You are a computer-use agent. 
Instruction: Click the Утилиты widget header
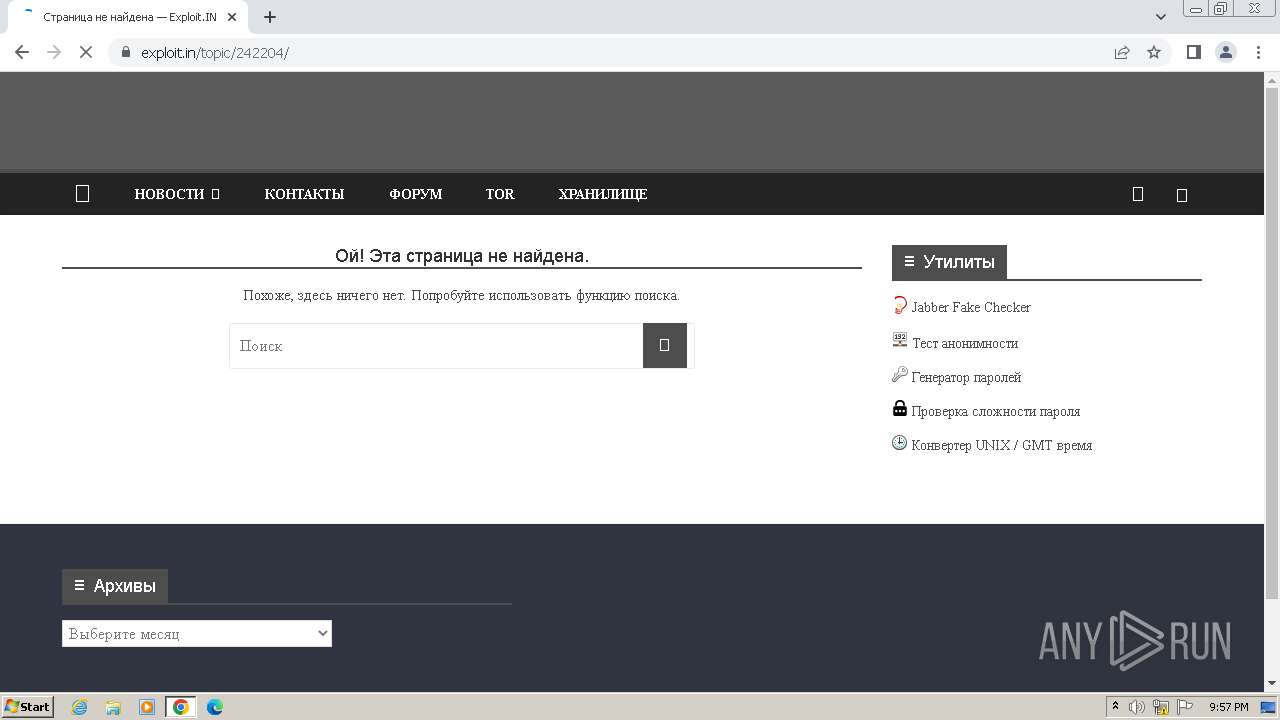point(949,262)
